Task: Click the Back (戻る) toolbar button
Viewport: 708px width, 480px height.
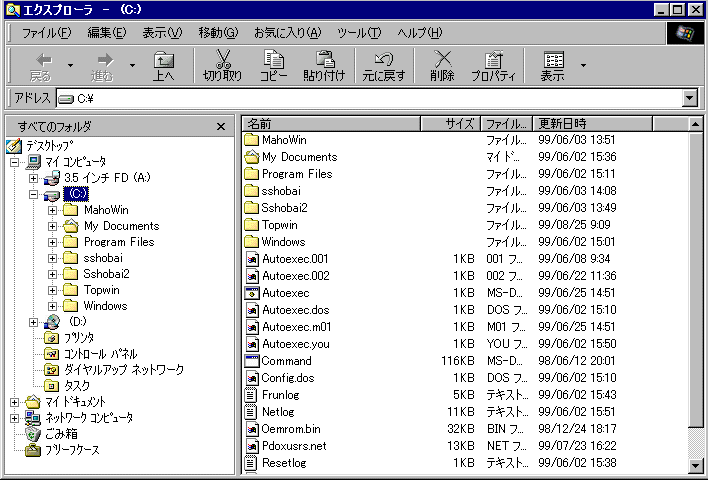Action: pyautogui.click(x=40, y=66)
